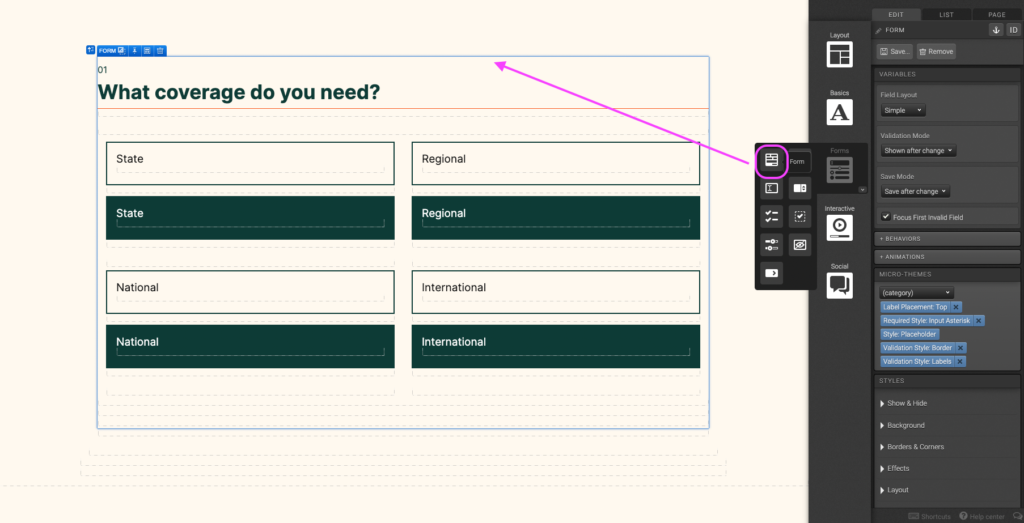The height and width of the screenshot is (523, 1024).
Task: Switch to the Page tab
Action: click(x=997, y=15)
